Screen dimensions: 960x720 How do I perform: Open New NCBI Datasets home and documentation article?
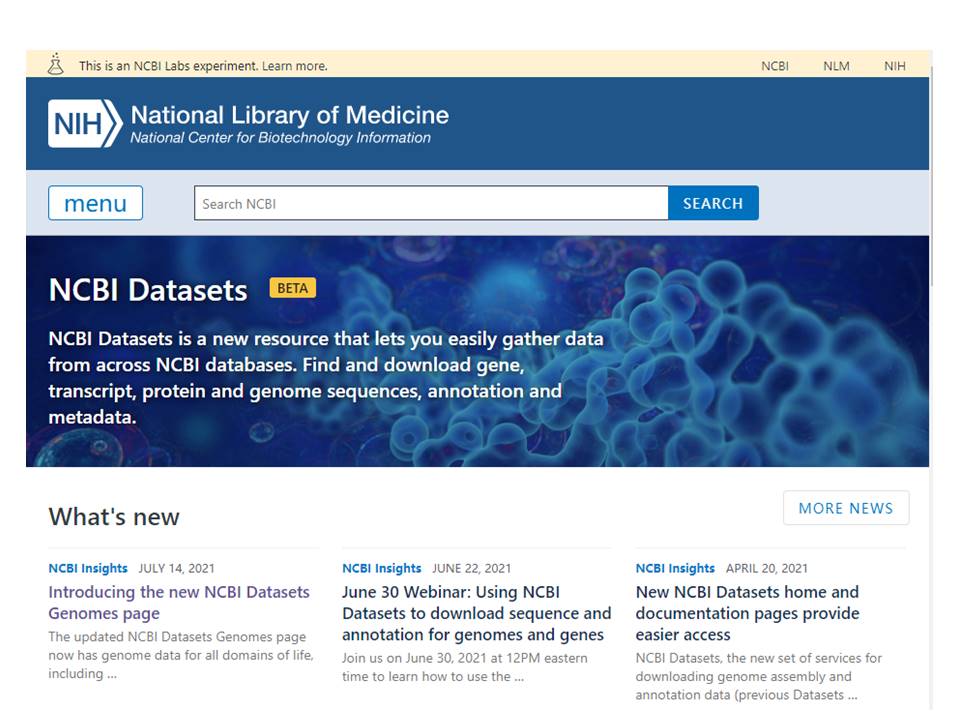[x=747, y=613]
